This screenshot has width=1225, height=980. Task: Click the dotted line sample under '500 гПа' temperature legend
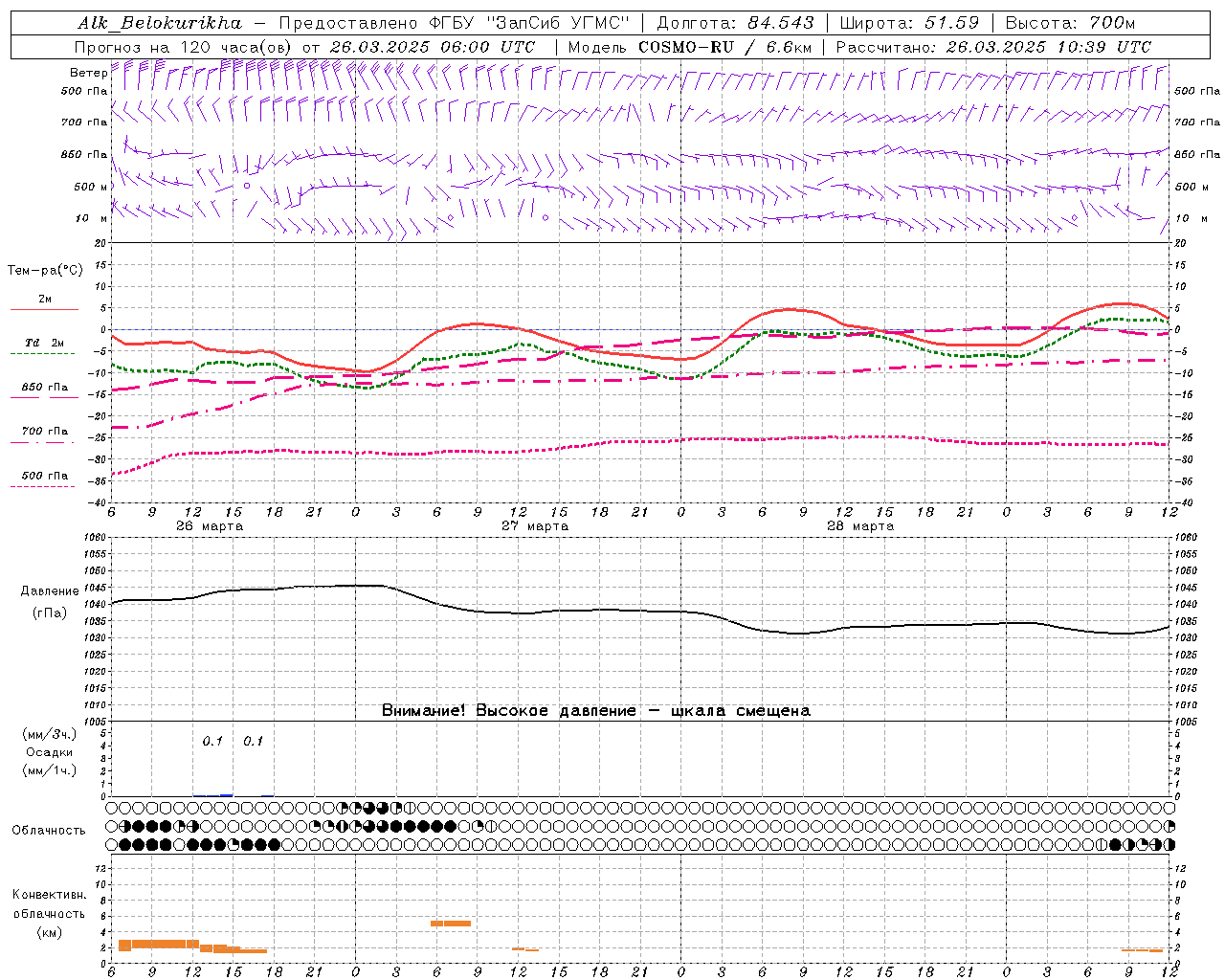point(43,486)
